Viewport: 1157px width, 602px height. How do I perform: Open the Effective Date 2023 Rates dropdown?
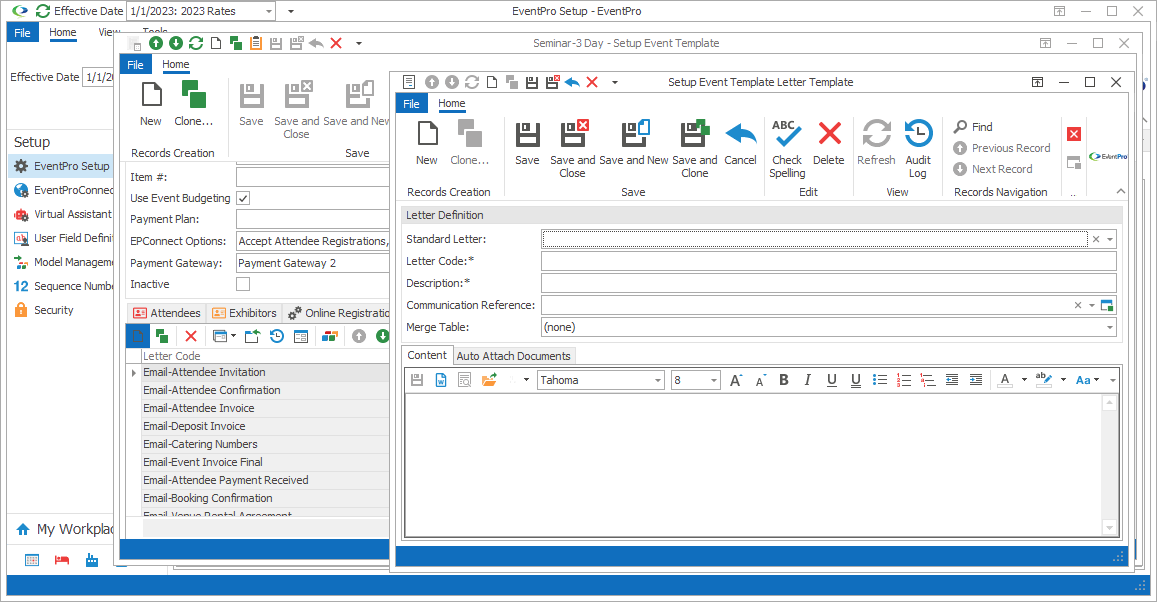point(269,11)
